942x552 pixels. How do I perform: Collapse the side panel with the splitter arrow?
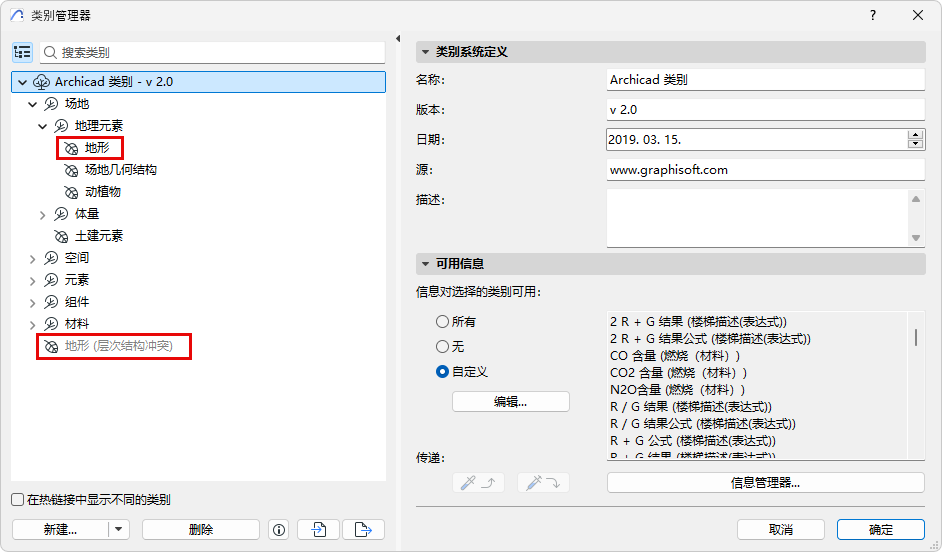(x=398, y=38)
